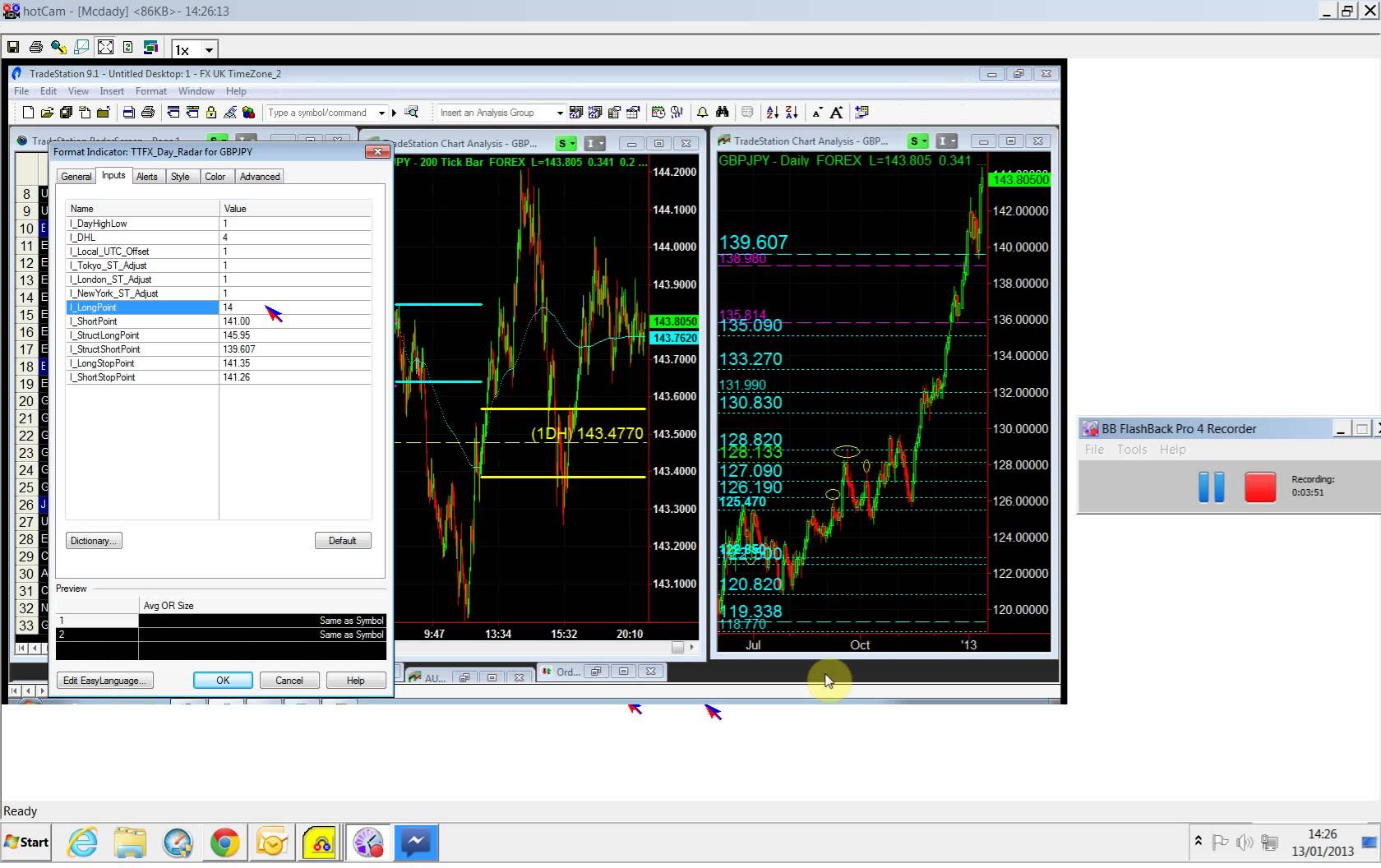Click the alert bell icon in toolbar
The width and height of the screenshot is (1381, 868).
[702, 113]
